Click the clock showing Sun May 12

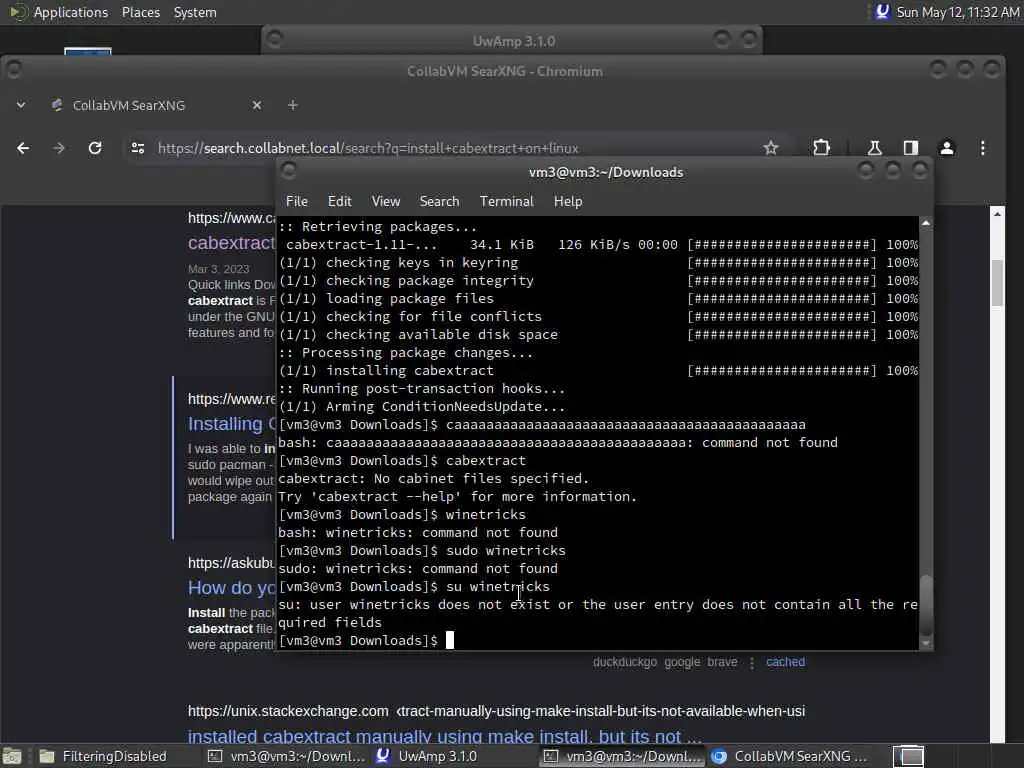pos(957,12)
